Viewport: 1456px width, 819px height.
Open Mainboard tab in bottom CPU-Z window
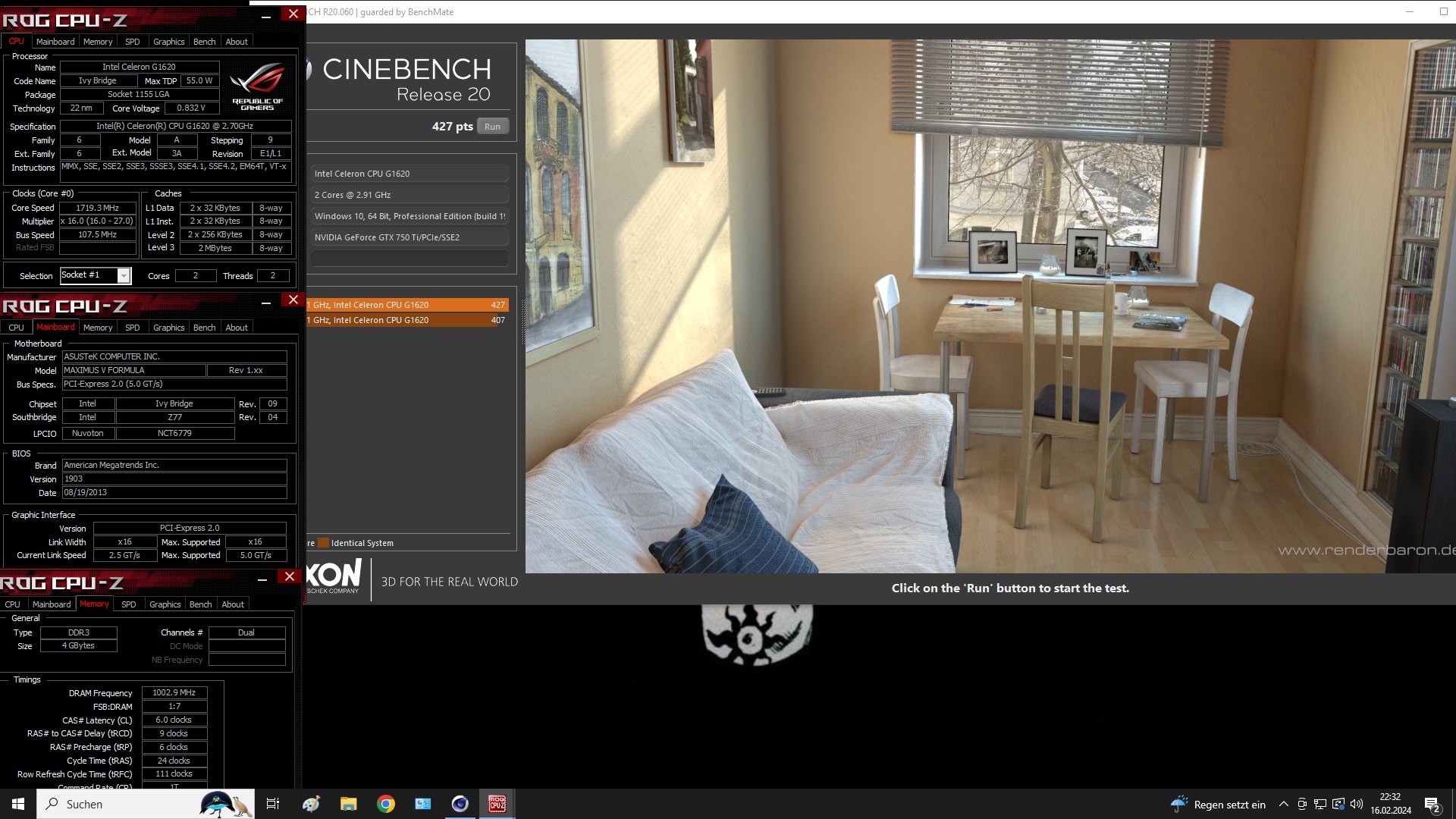(x=52, y=604)
